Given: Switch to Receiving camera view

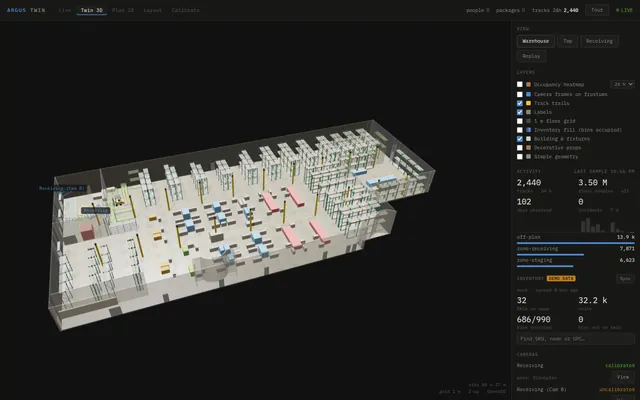Looking at the screenshot, I should [x=599, y=41].
